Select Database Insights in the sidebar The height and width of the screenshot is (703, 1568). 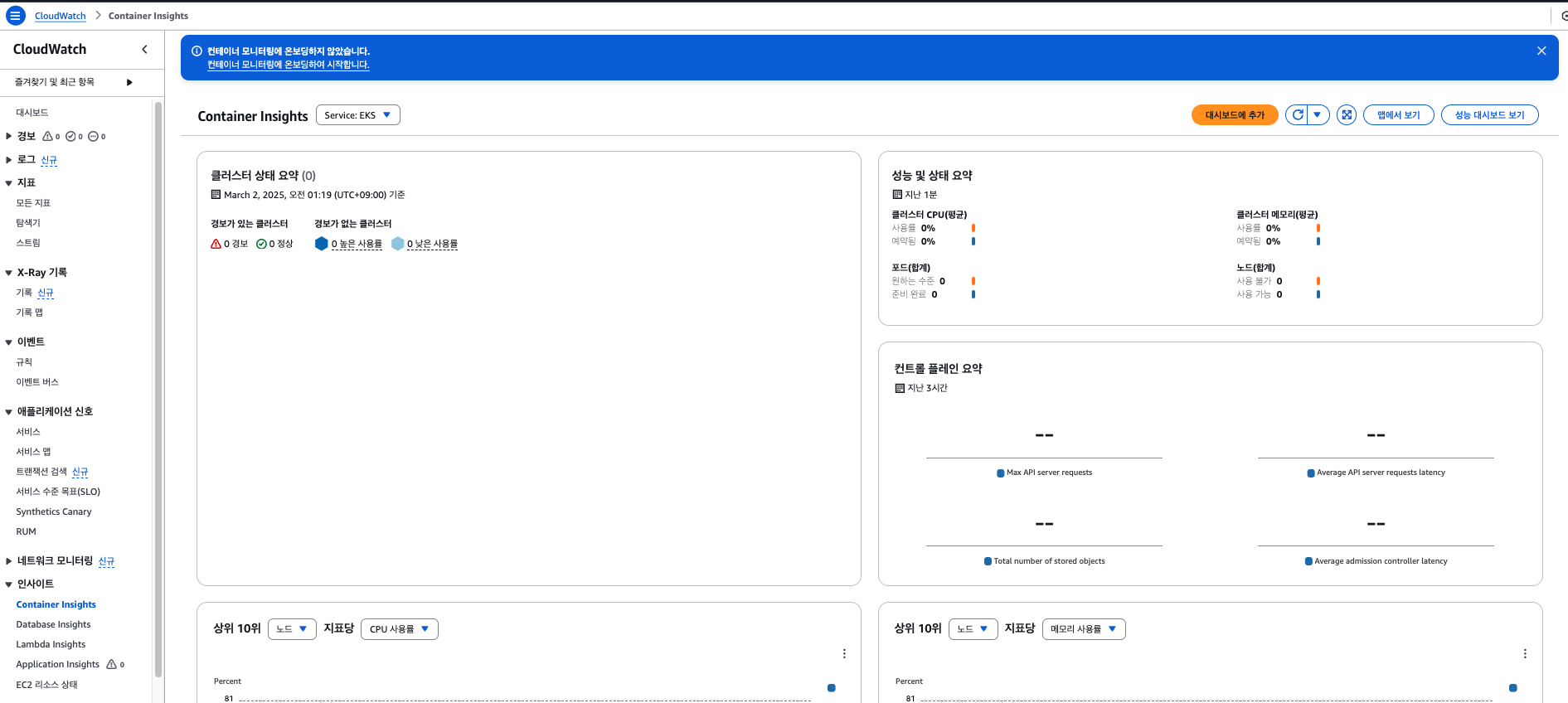coord(53,624)
